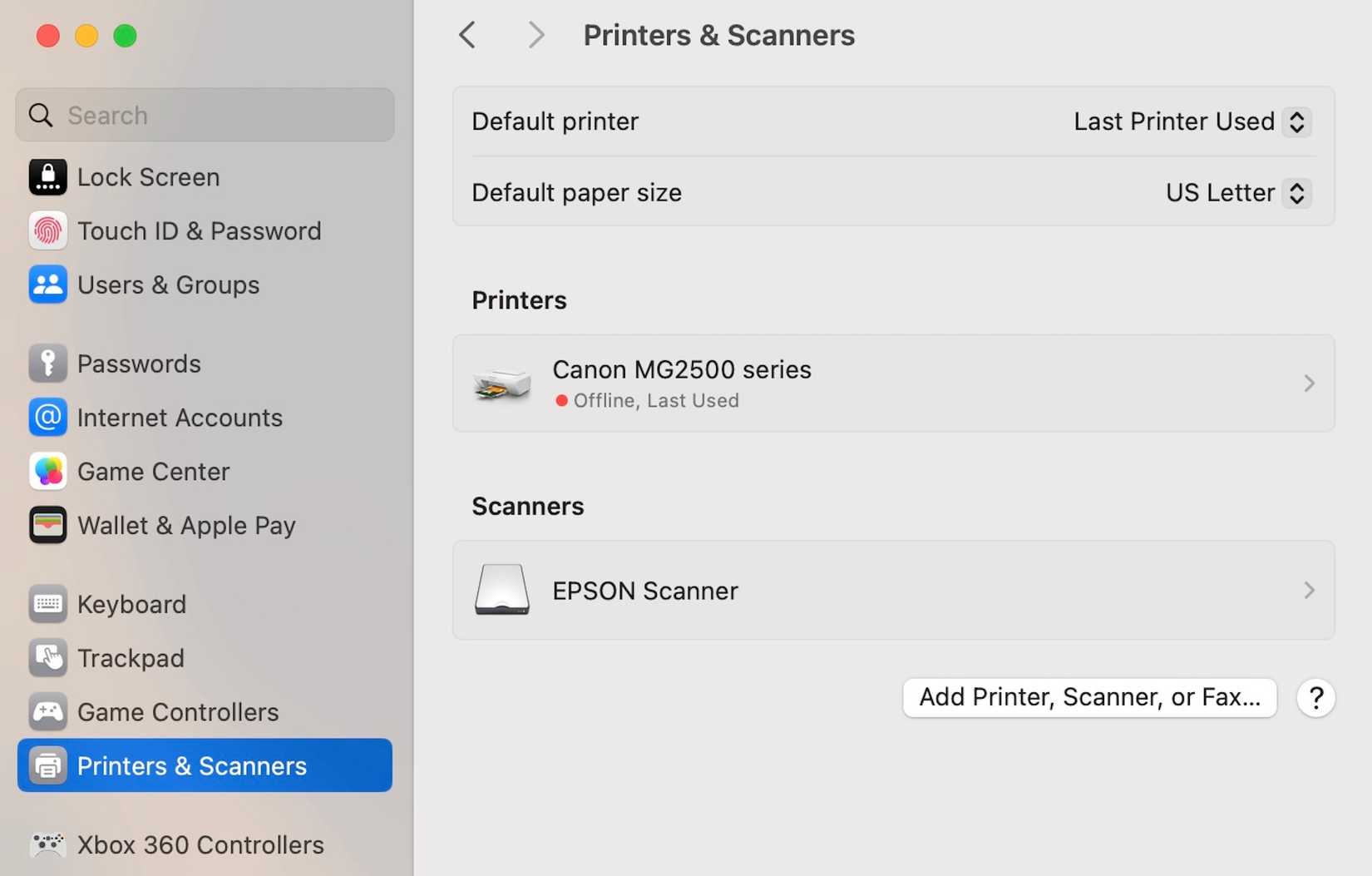Select Lock Screen in the sidebar
Screen dimensions: 1372x876
(205, 177)
